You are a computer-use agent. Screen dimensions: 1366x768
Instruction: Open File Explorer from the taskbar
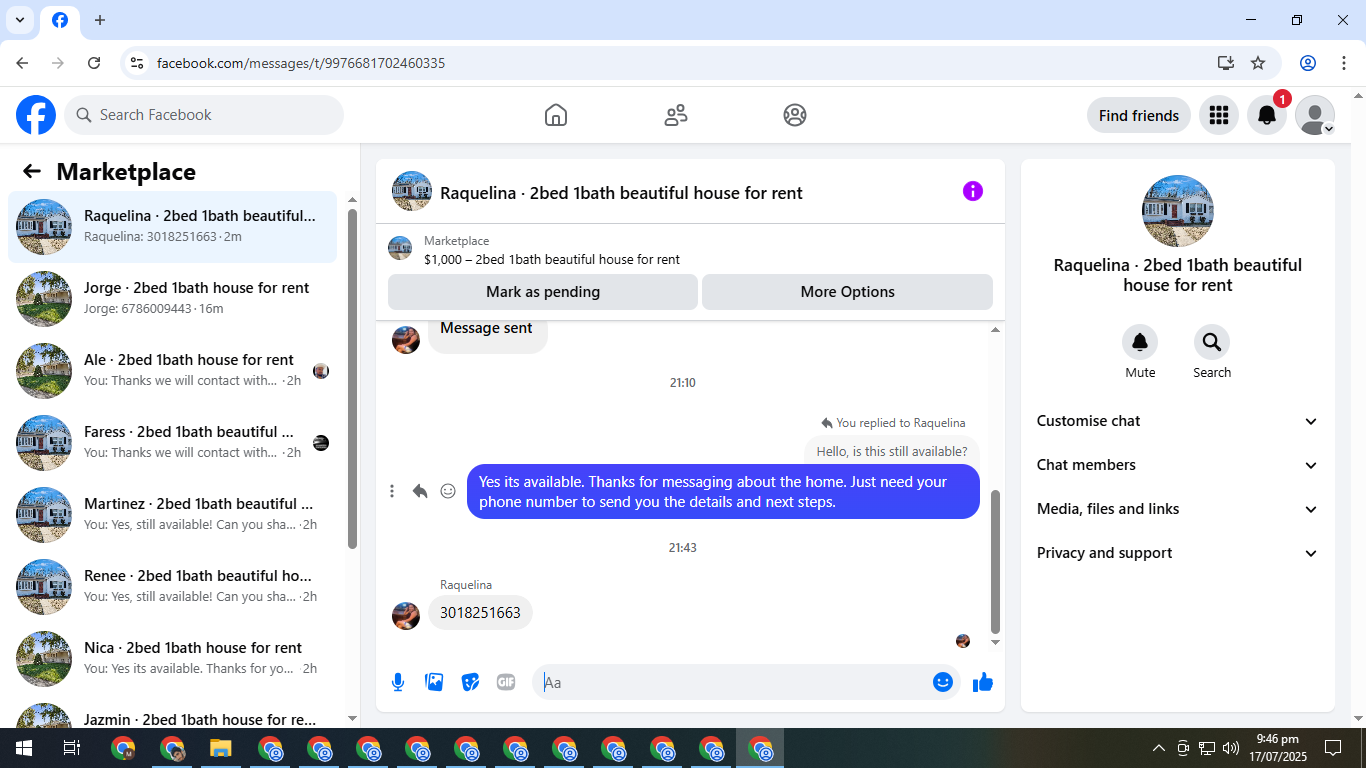coord(221,748)
